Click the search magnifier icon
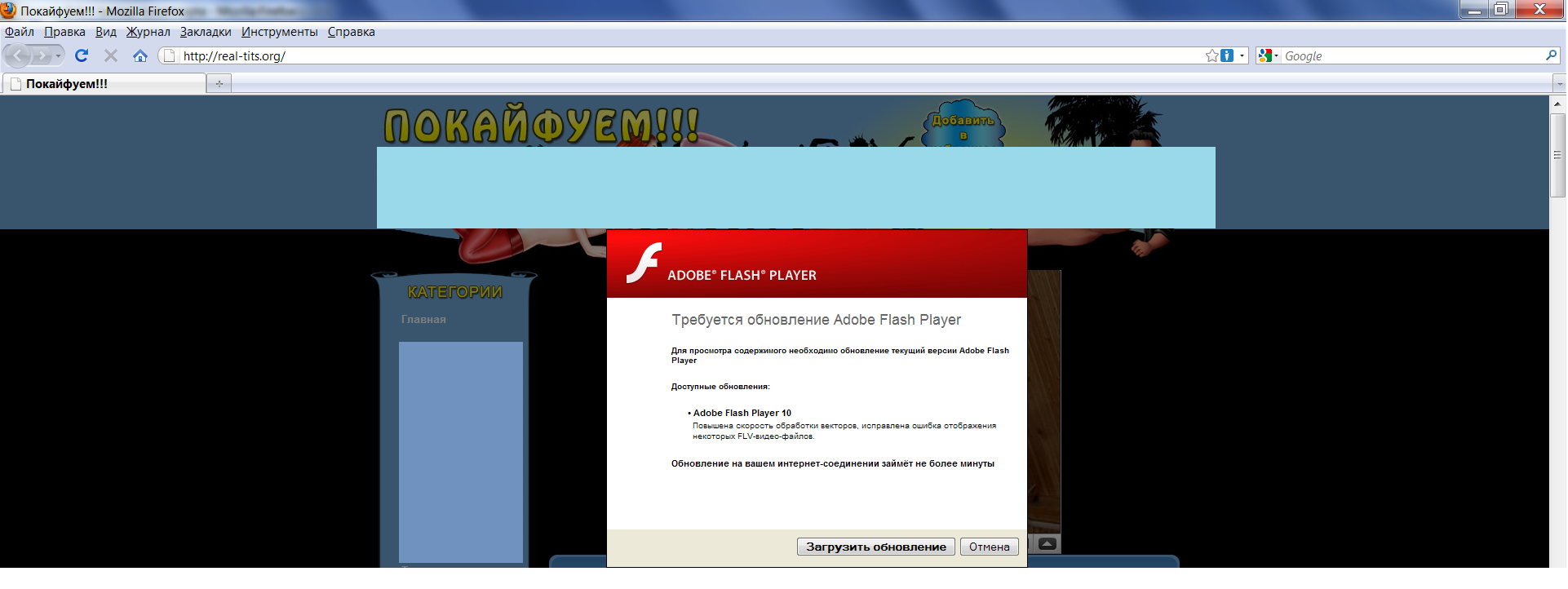 tap(1551, 55)
